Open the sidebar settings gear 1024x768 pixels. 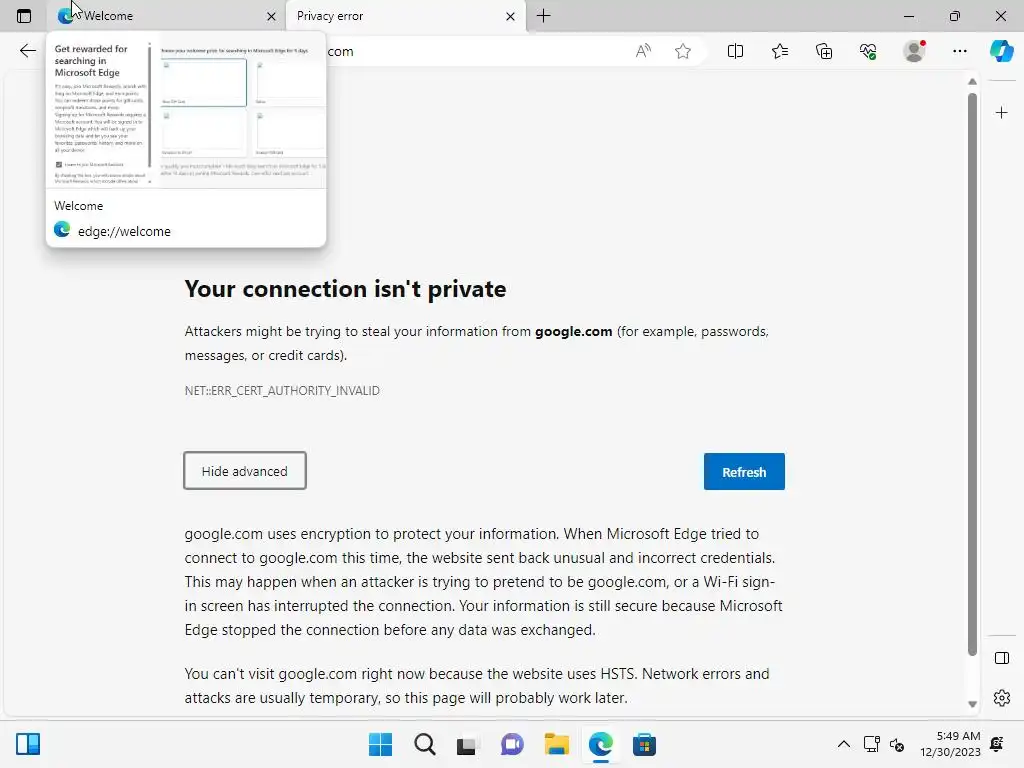click(x=1002, y=698)
